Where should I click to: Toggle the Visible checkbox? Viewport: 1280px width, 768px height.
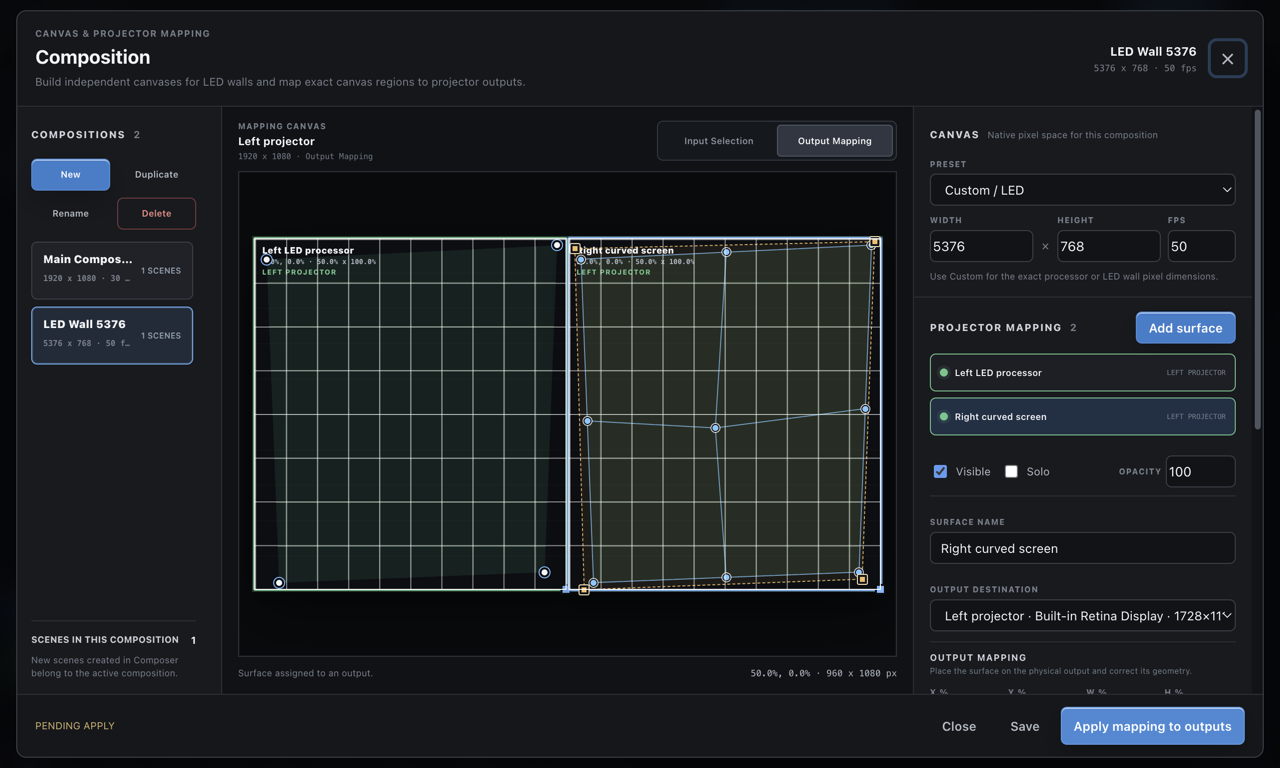pos(940,471)
